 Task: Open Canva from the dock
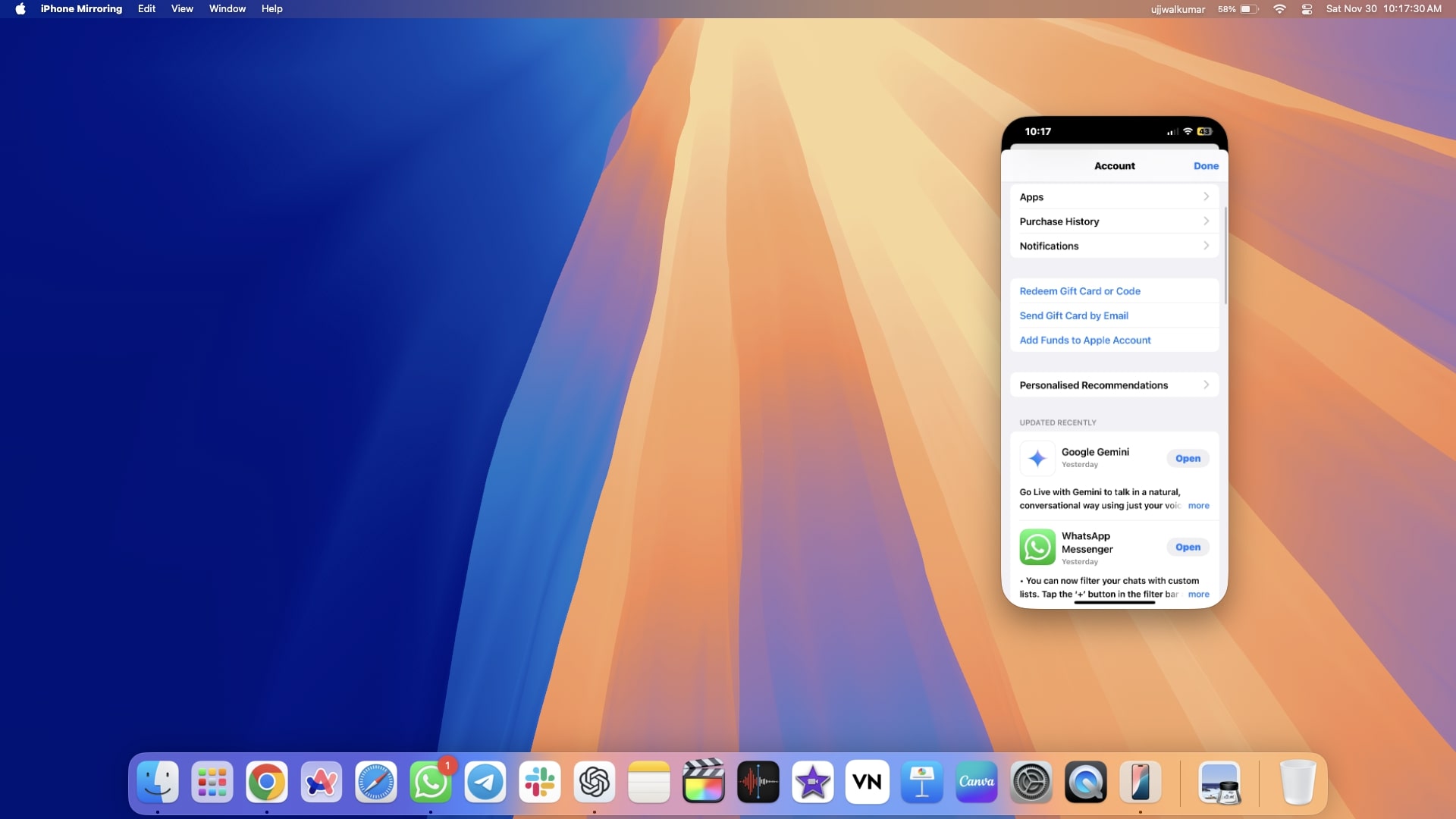[977, 782]
